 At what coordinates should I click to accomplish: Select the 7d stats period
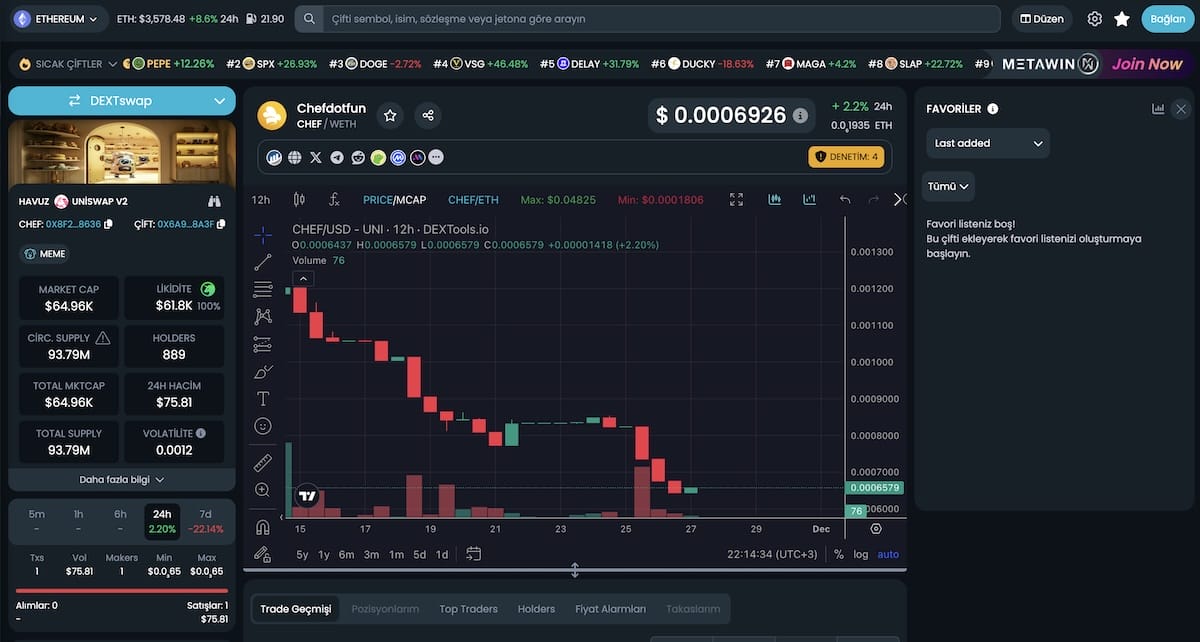(205, 521)
